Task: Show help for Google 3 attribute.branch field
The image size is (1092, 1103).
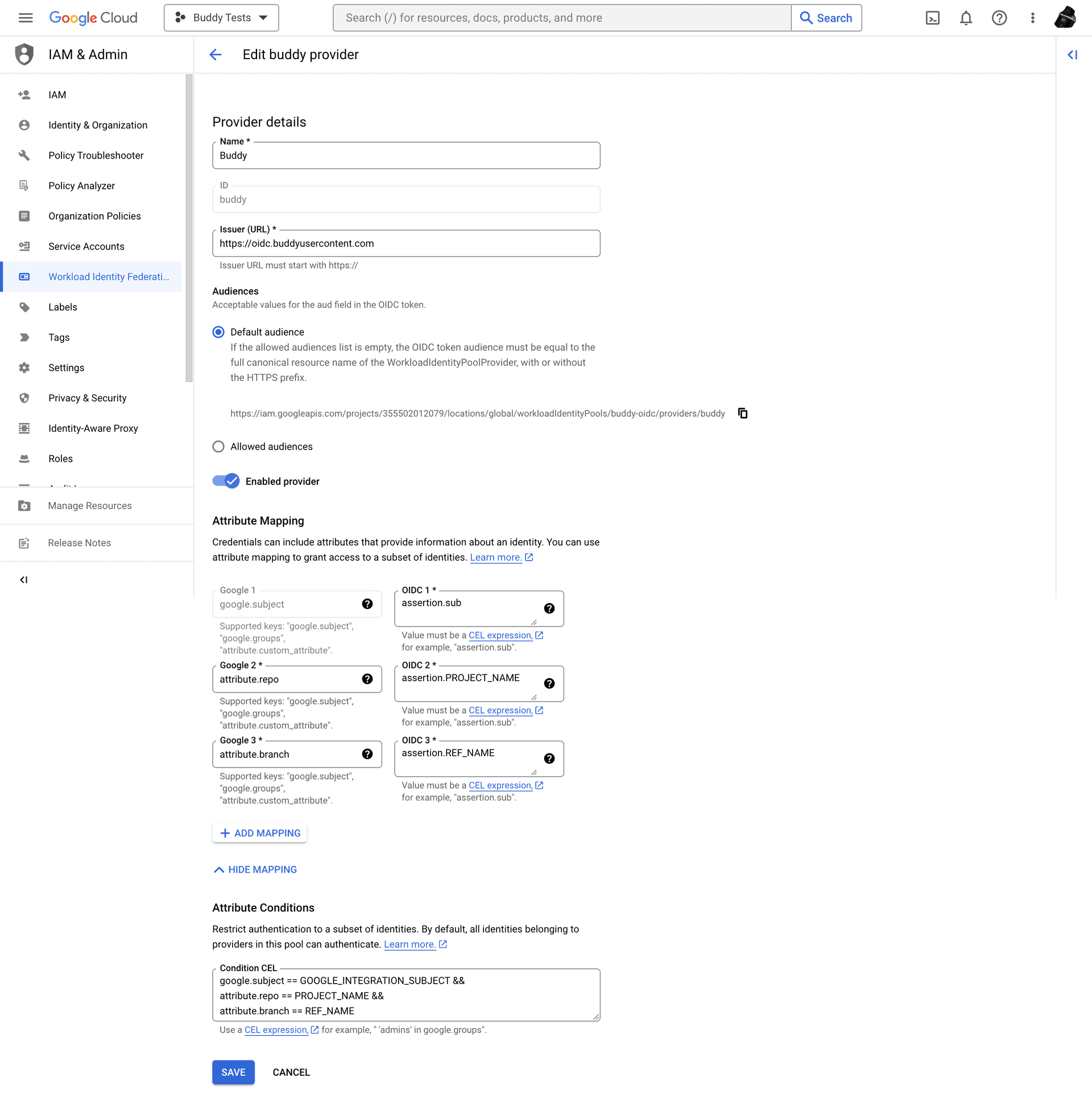Action: click(x=367, y=754)
